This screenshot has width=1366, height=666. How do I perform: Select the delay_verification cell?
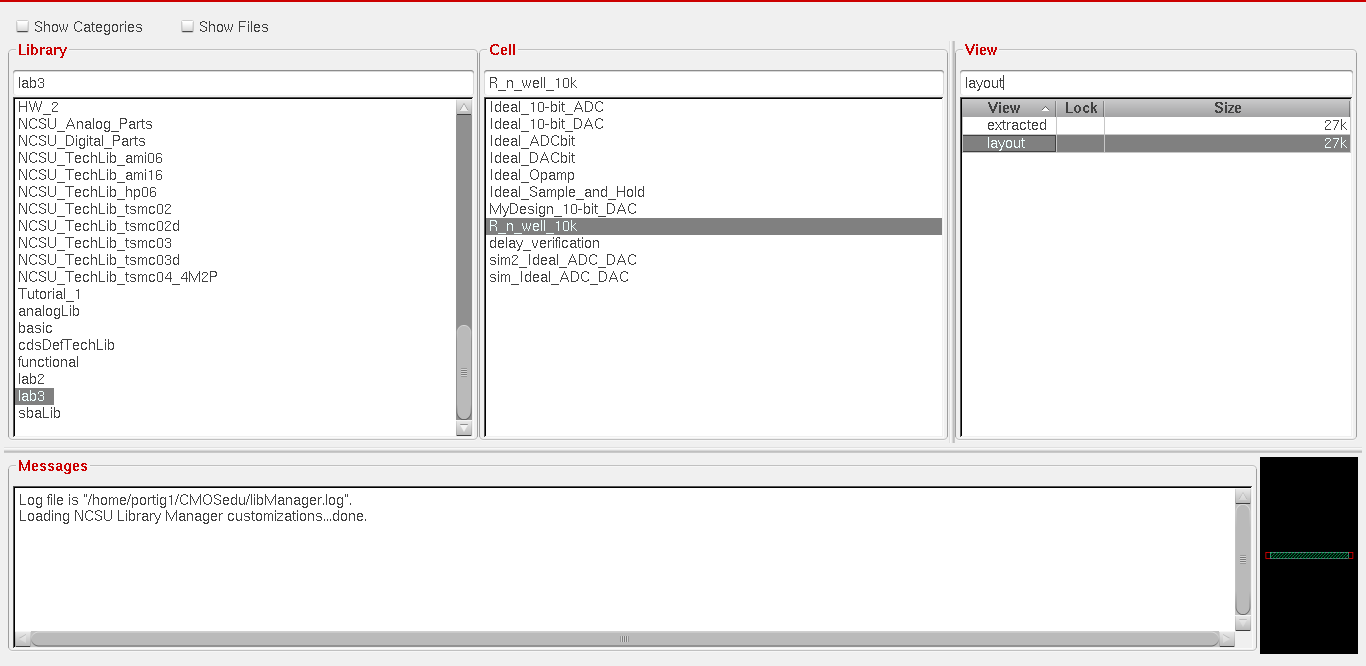pyautogui.click(x=544, y=243)
